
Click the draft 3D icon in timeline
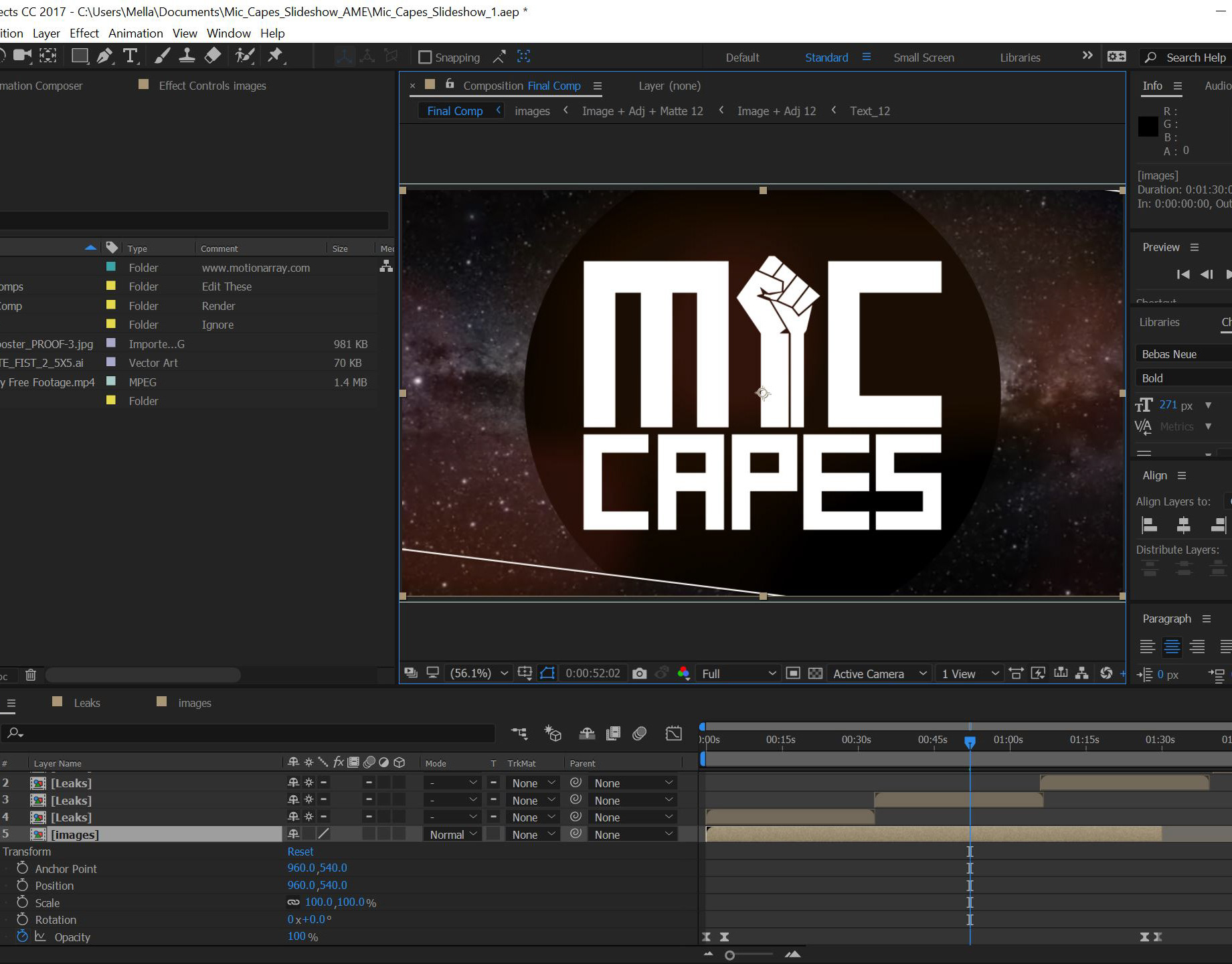pos(553,734)
